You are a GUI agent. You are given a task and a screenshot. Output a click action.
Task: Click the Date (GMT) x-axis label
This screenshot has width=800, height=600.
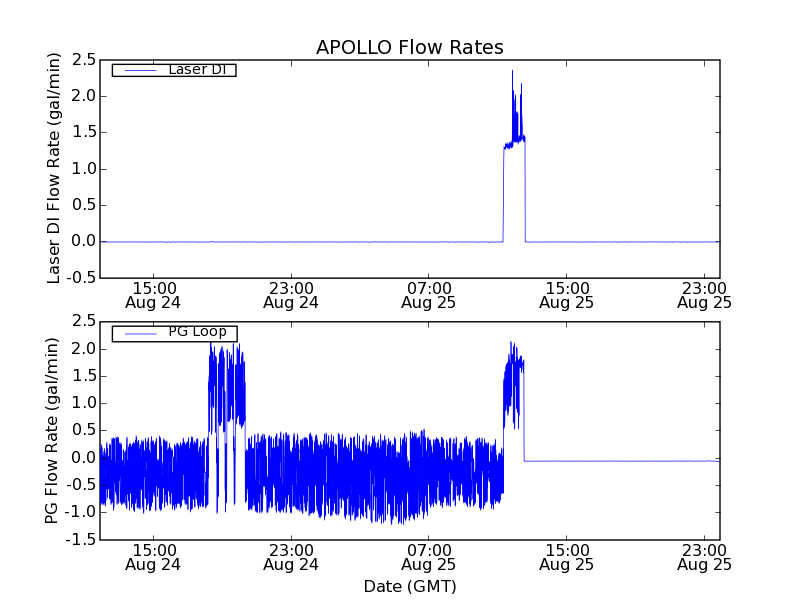(x=410, y=586)
